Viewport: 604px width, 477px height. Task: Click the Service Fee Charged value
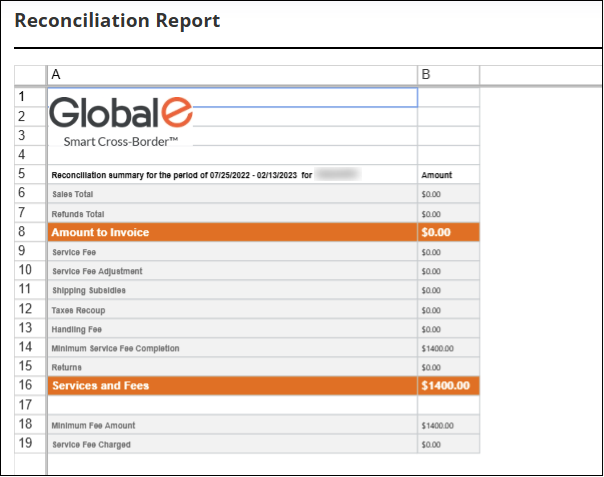pos(448,444)
